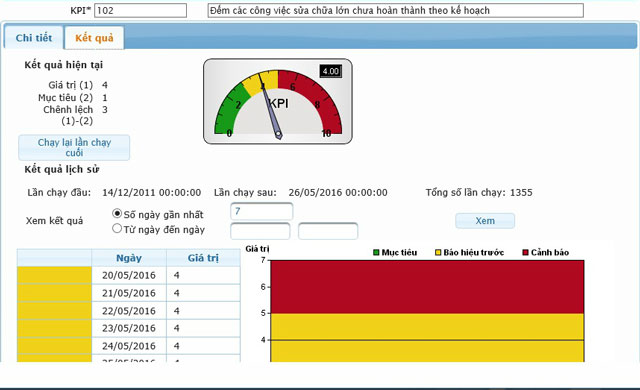Click the KPI description text field
Screen dimensions: 640x390
coord(396,11)
